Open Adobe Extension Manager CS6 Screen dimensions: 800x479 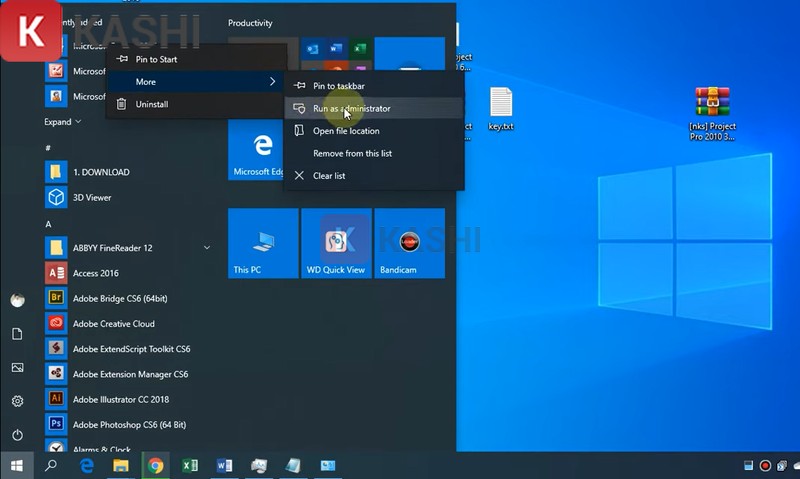pos(128,374)
